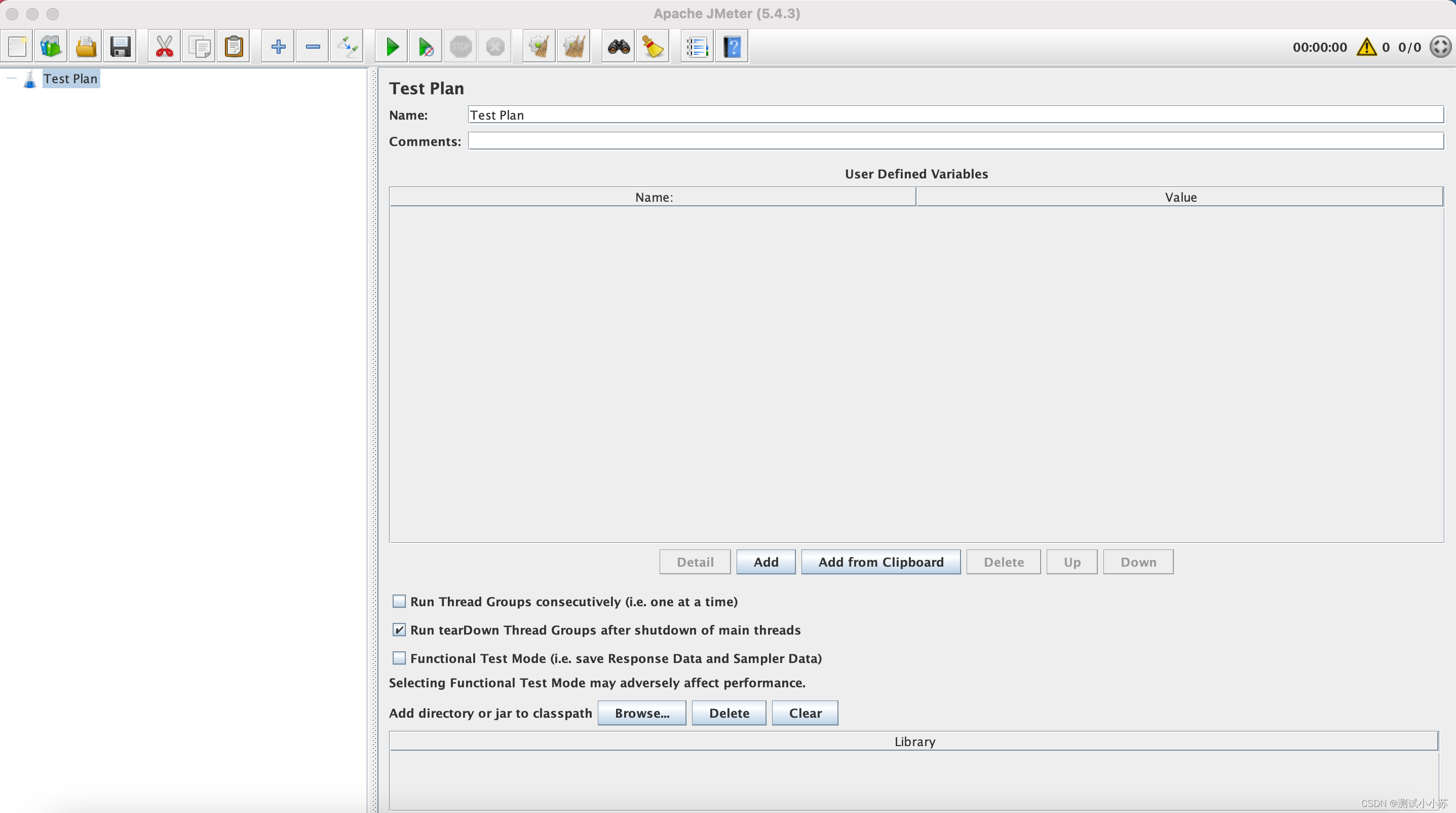Open Help via question mark icon
The image size is (1456, 813).
coord(732,46)
